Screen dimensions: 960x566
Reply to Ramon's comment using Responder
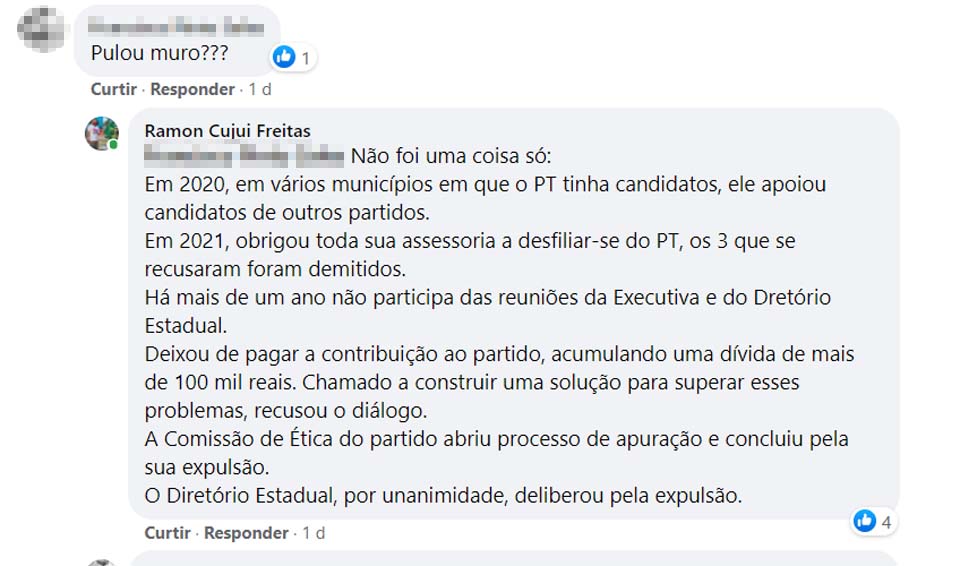[247, 533]
